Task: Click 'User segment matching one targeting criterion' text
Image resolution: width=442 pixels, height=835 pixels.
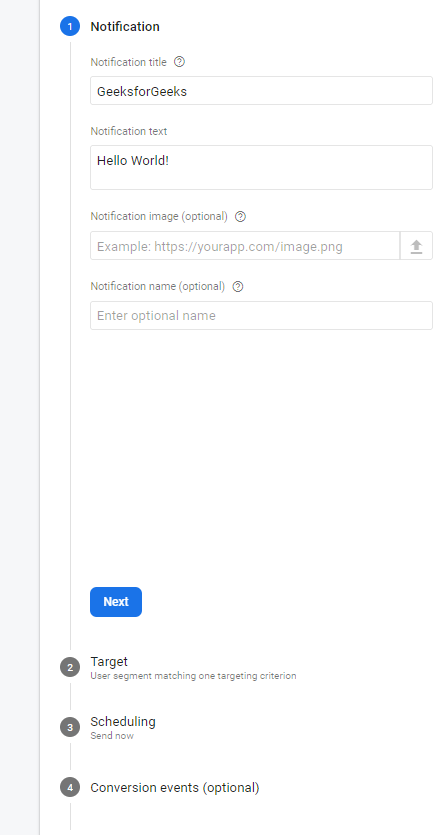Action: click(193, 676)
